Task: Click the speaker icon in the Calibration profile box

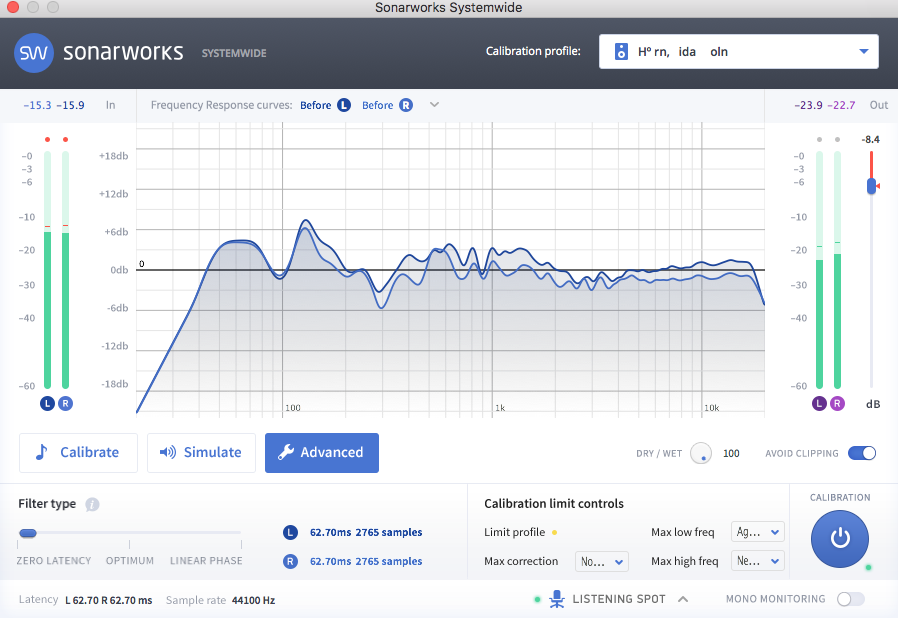Action: point(621,52)
